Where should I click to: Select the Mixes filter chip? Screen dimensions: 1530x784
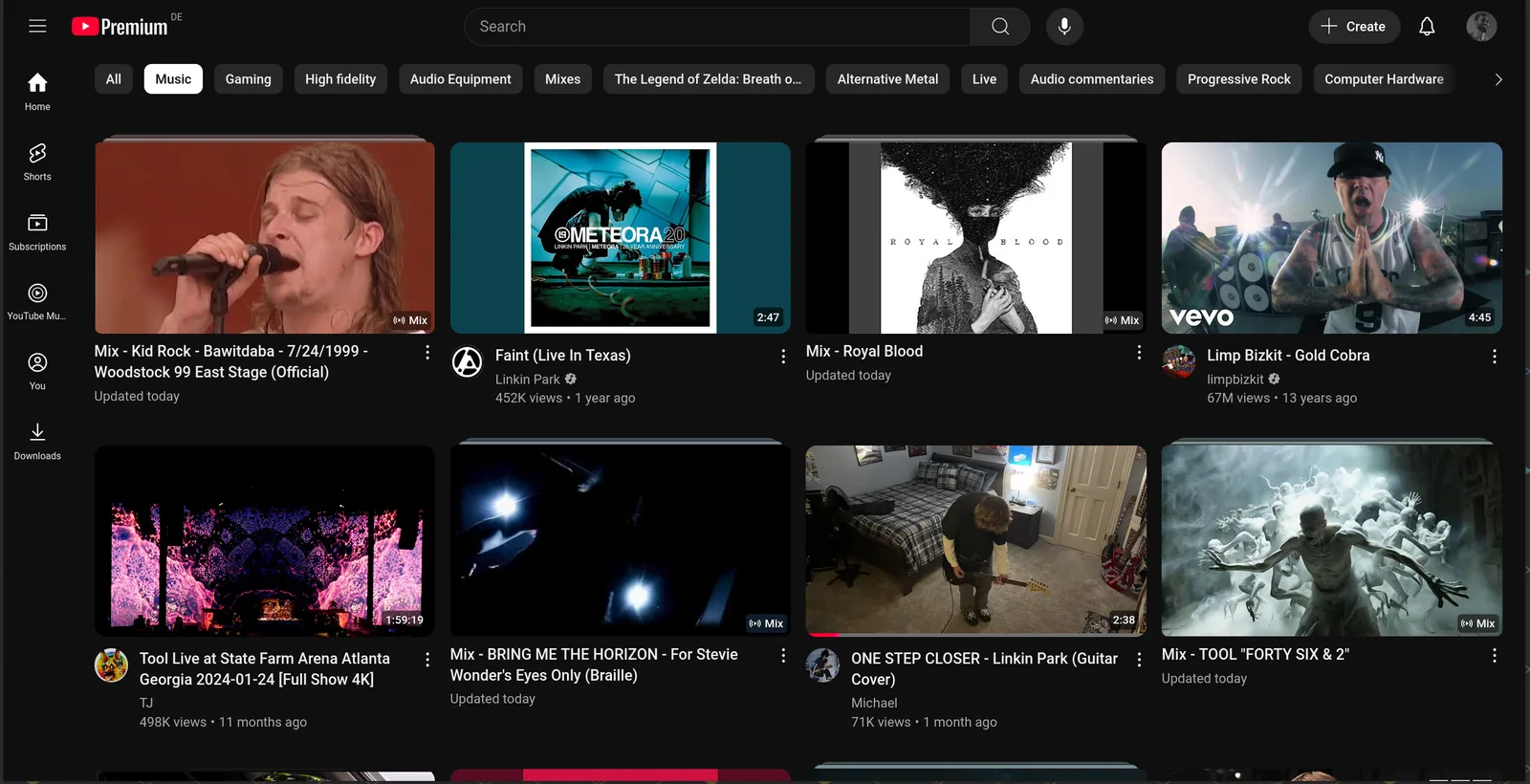point(563,79)
